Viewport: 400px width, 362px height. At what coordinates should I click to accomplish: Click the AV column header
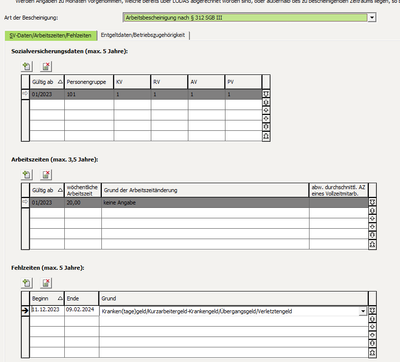point(206,82)
